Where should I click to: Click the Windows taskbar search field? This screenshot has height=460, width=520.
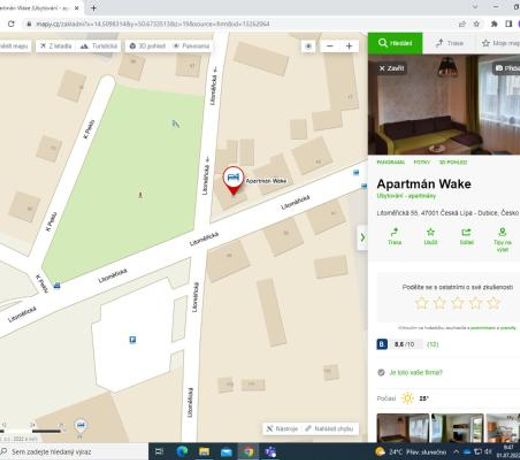tap(73, 452)
